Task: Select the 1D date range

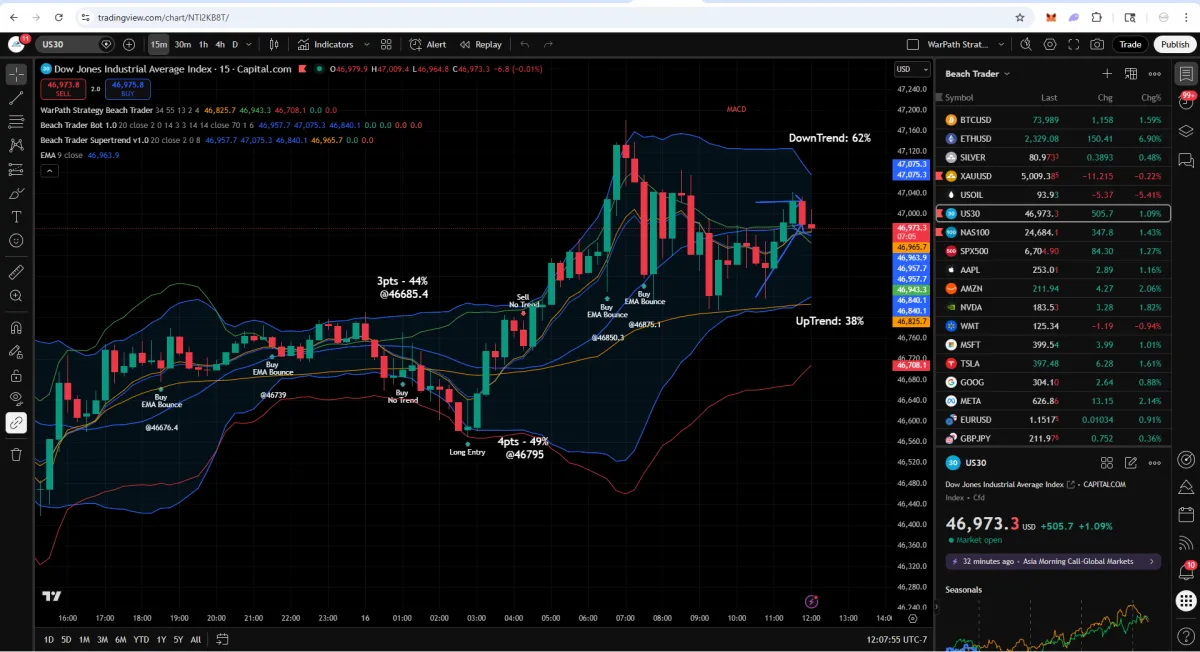Action: [48, 639]
